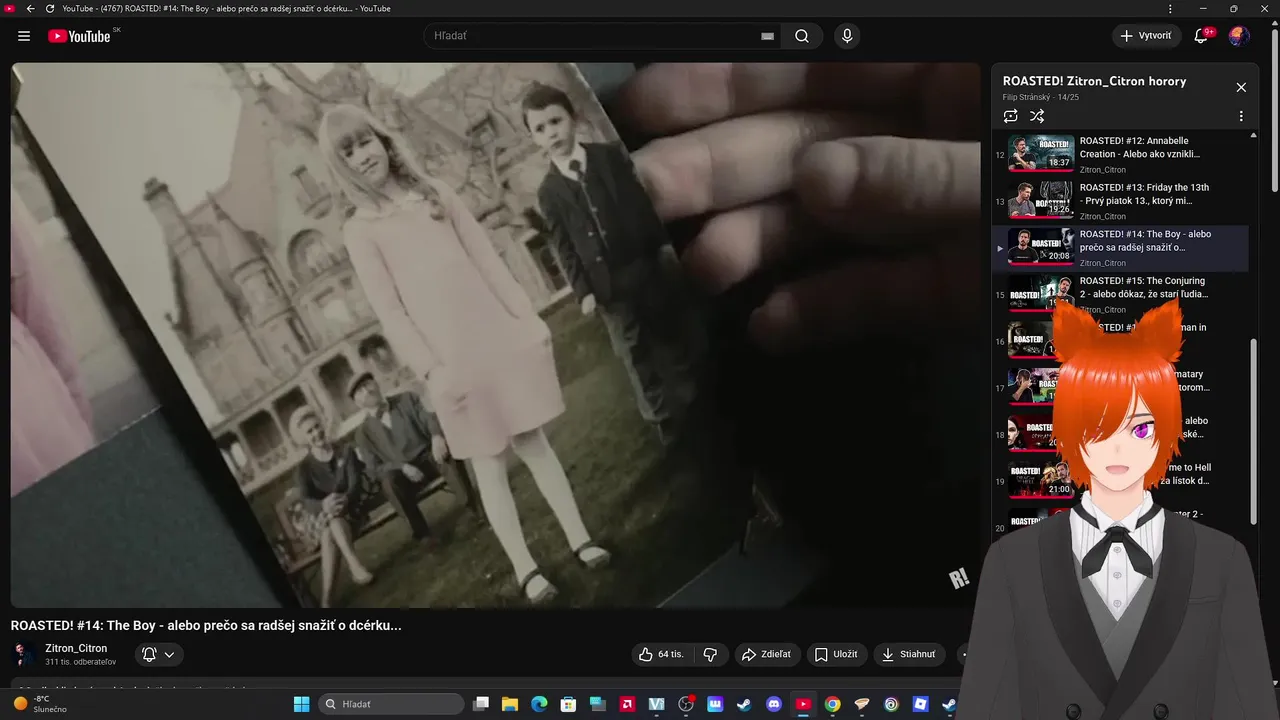This screenshot has width=1280, height=720.
Task: Open the on-screen keyboard icon in search box
Action: tap(767, 36)
